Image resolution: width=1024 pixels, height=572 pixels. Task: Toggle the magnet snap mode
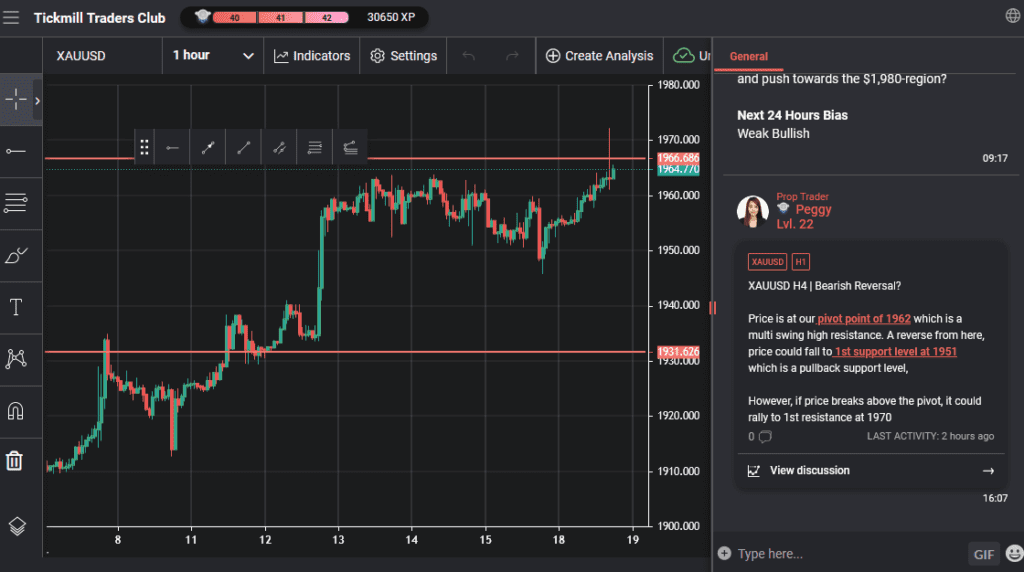pos(16,410)
